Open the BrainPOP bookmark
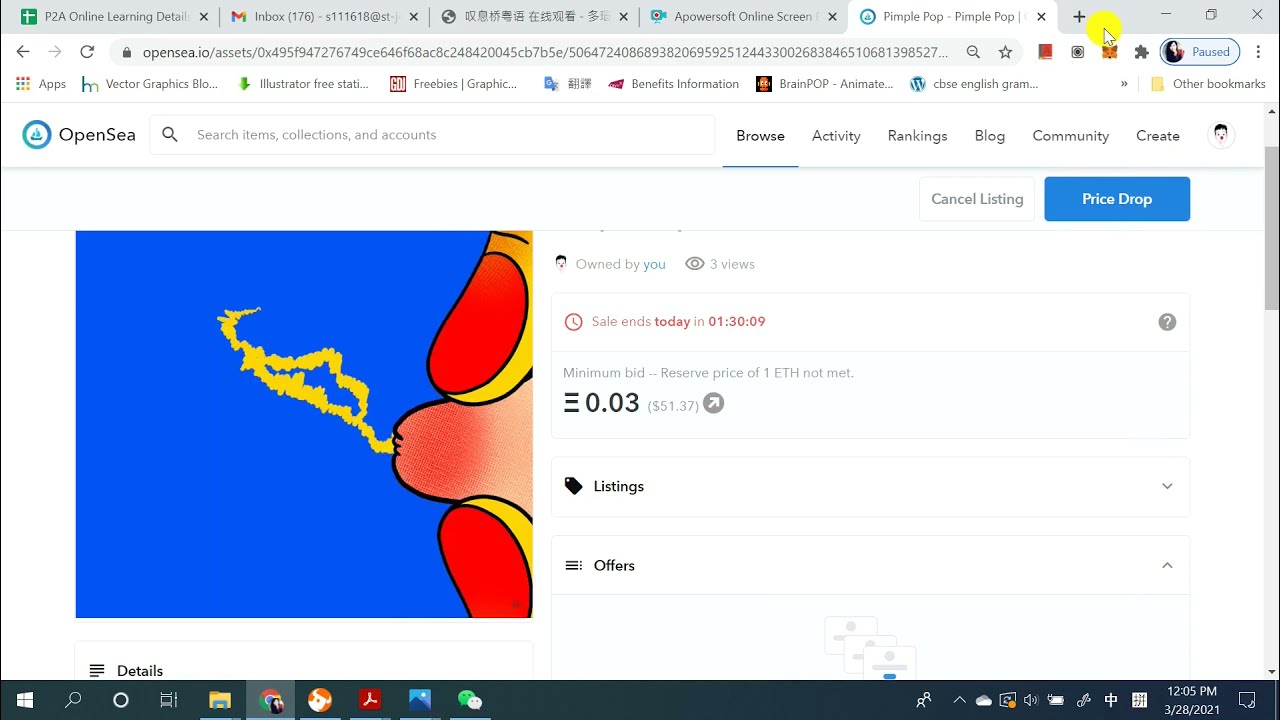Screen dimensions: 1280x720 tap(825, 84)
